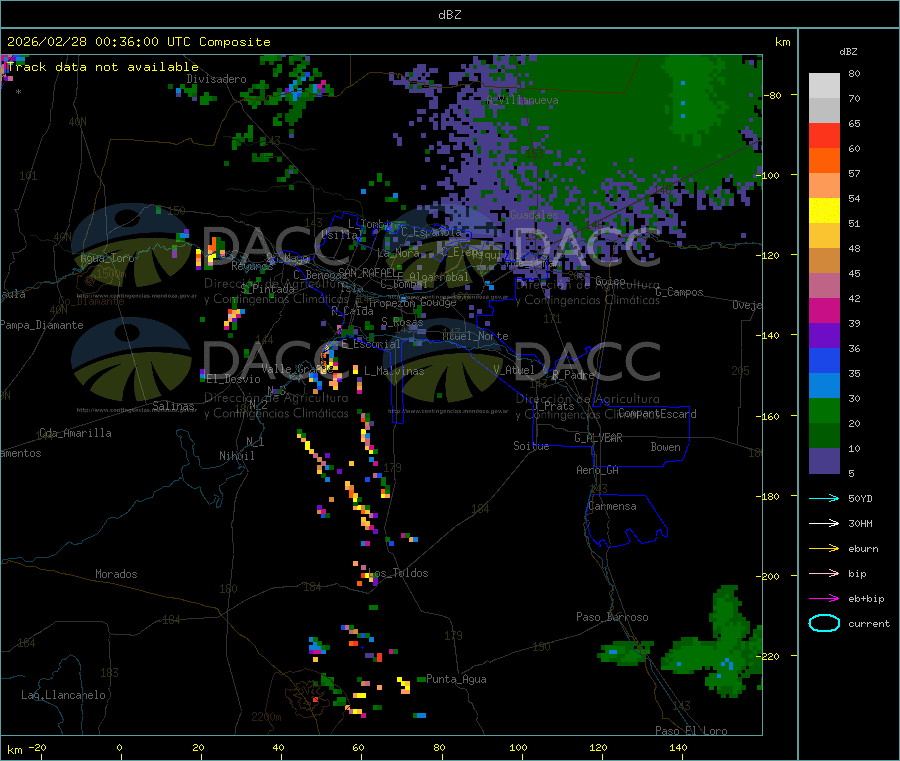Select the brown-orange 45-48 dBZ swatch
900x761 pixels.
pyautogui.click(x=824, y=261)
